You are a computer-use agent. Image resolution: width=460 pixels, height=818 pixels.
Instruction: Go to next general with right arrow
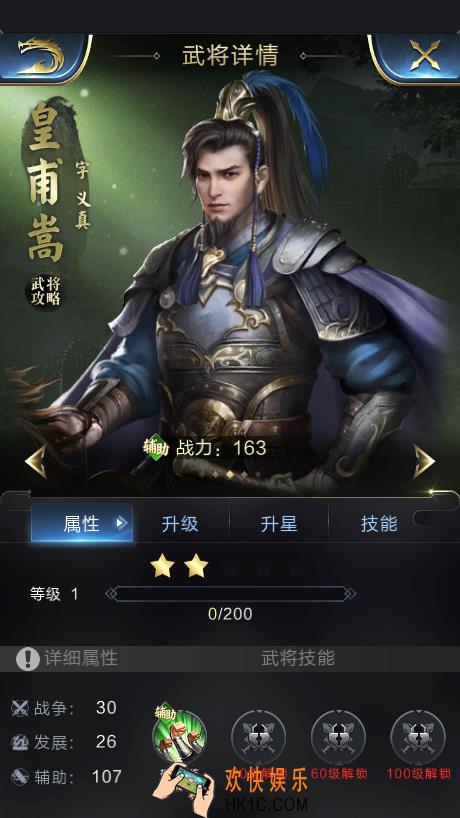424,461
